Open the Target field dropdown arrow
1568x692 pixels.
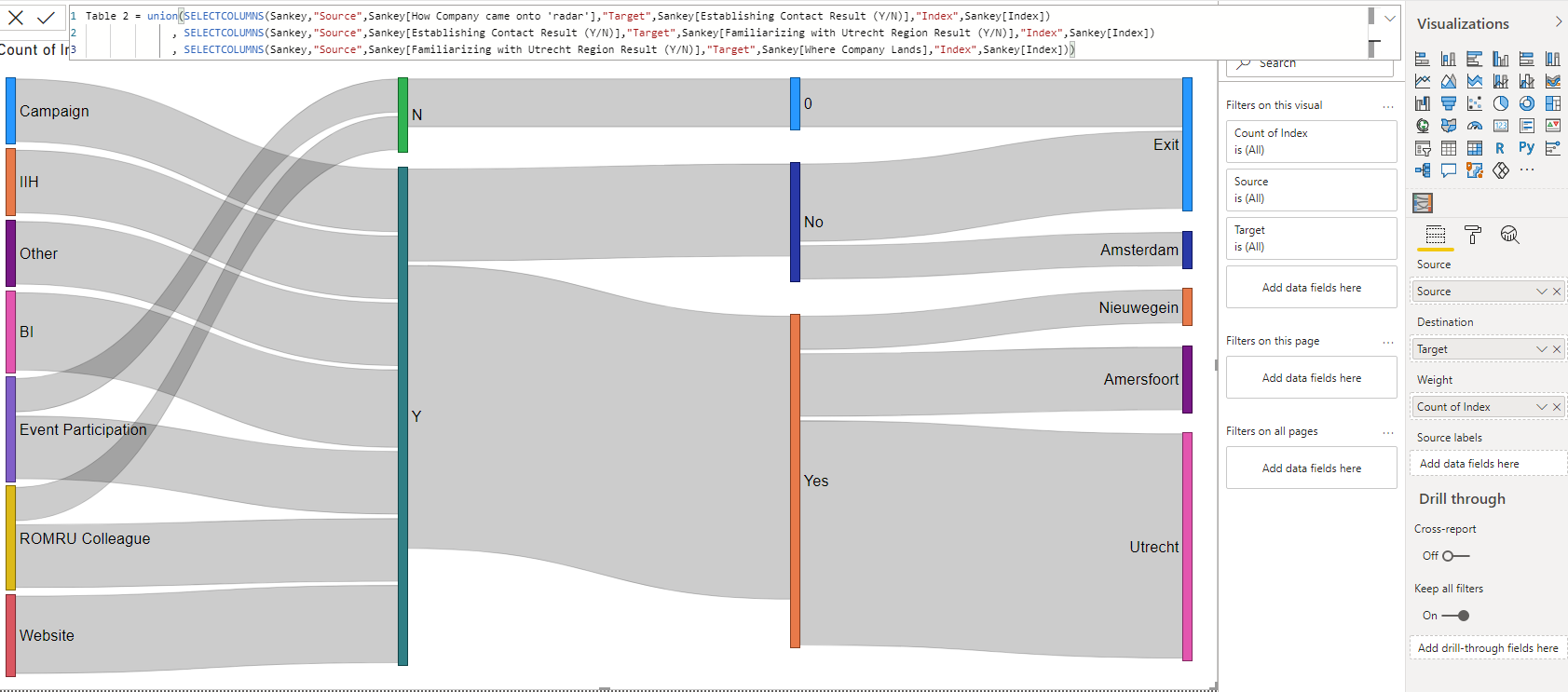1542,349
